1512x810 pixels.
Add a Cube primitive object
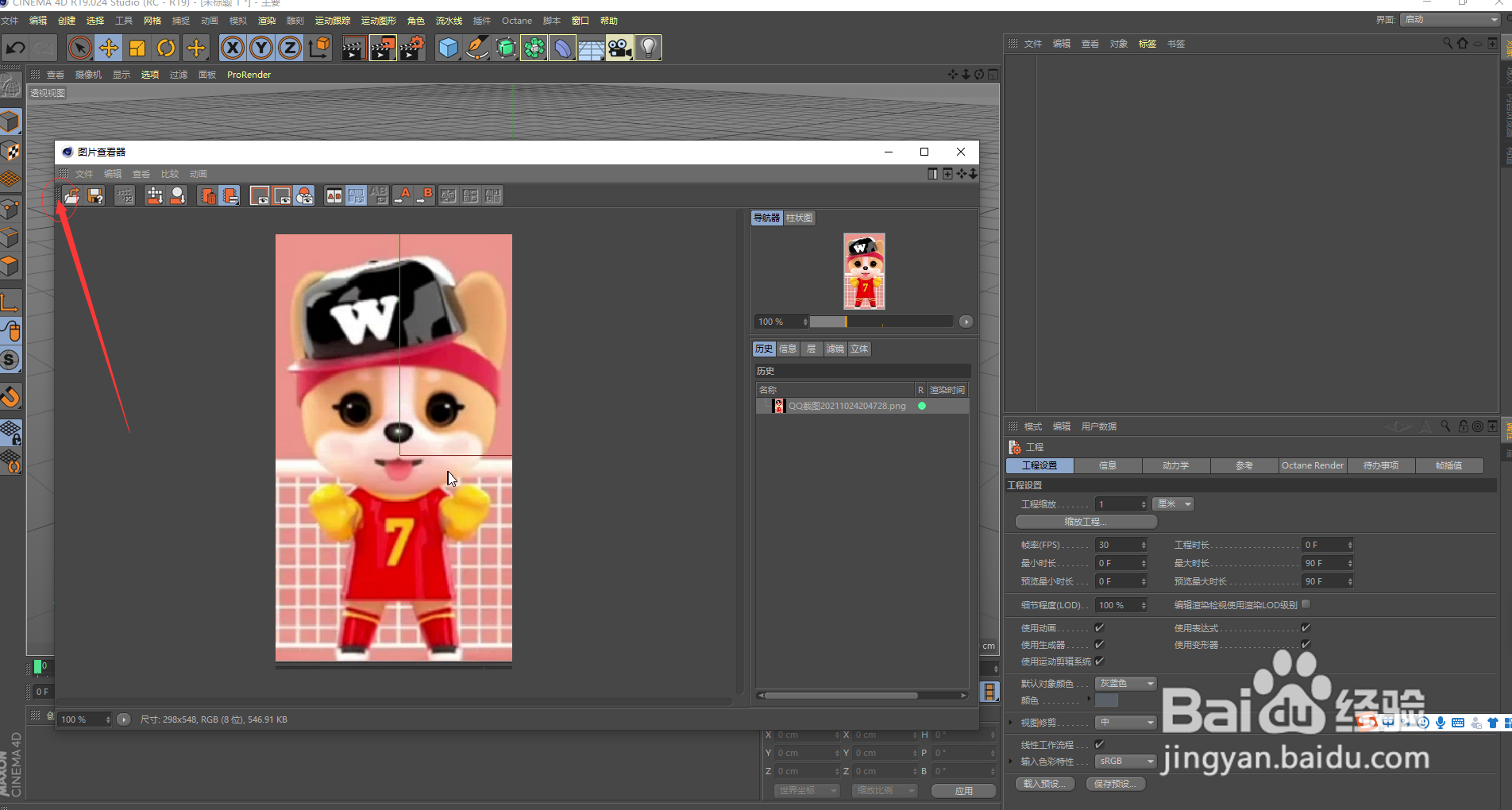448,48
